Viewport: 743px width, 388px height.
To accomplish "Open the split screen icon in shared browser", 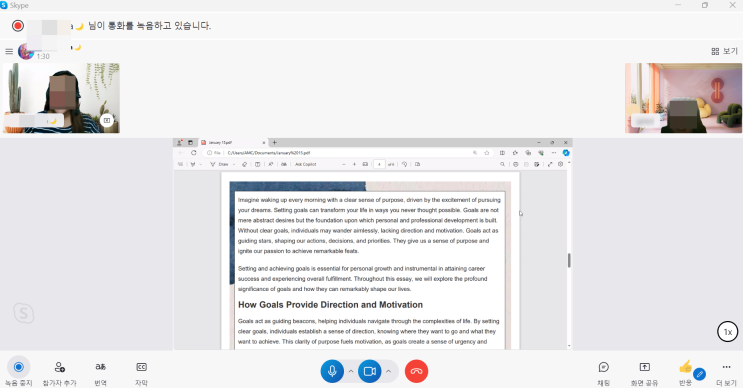I will 502,153.
